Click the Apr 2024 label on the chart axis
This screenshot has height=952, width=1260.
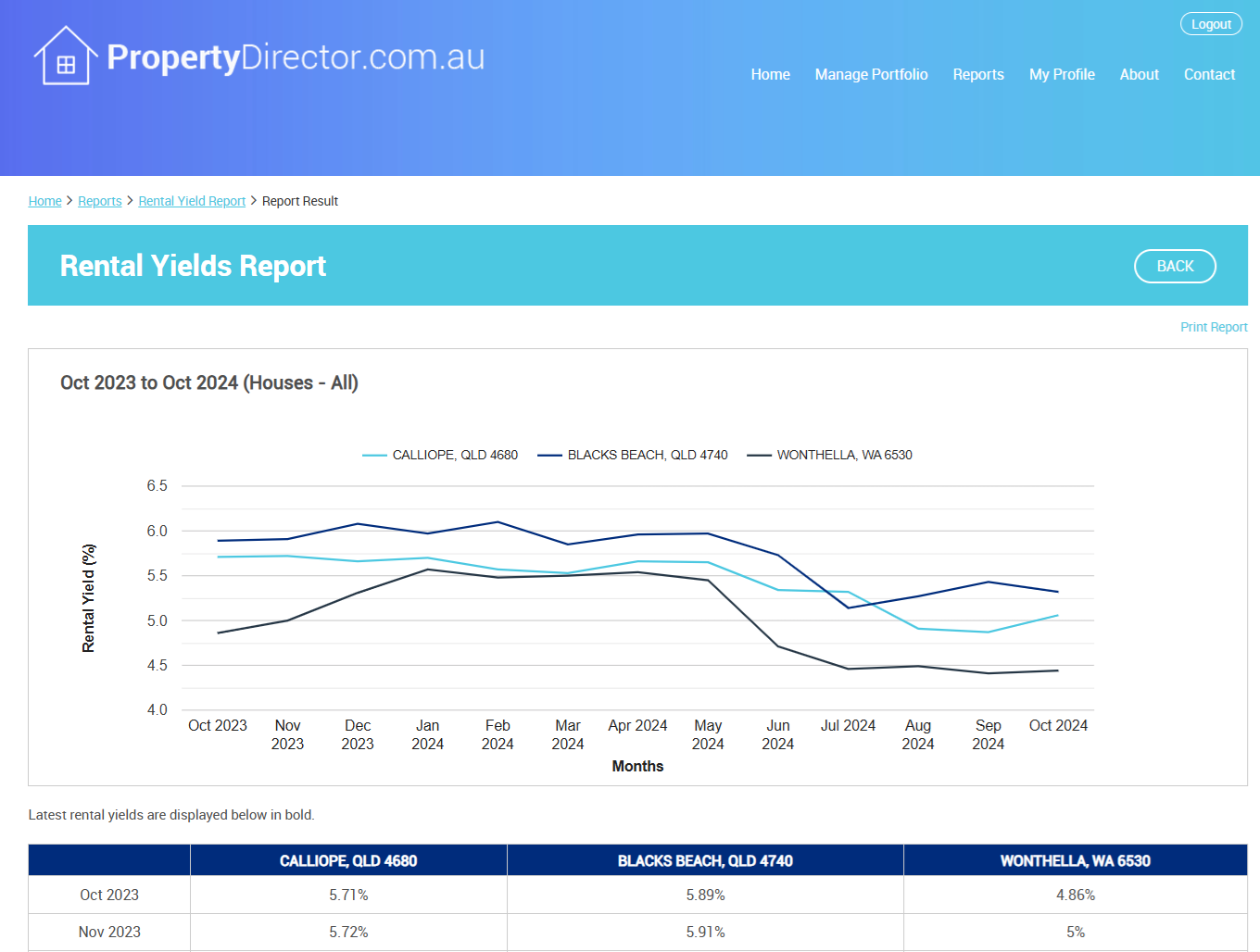pyautogui.click(x=637, y=725)
